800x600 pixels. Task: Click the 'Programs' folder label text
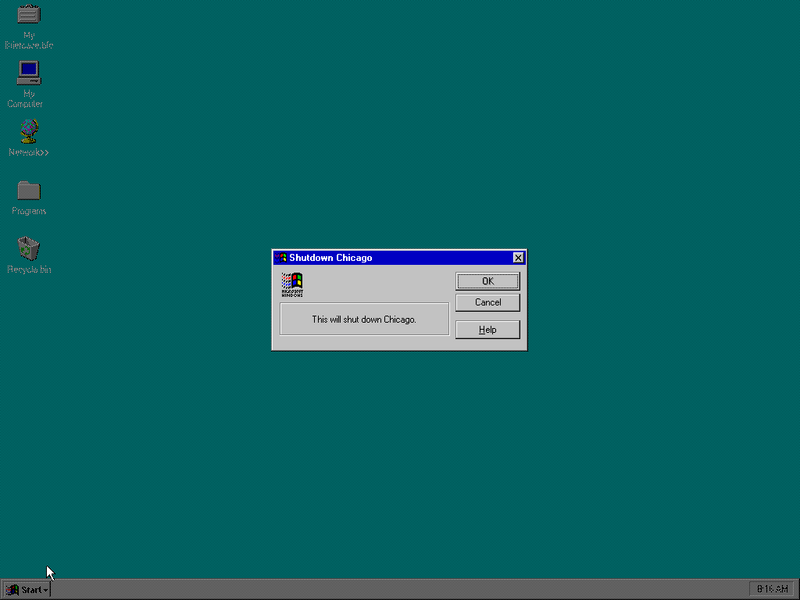coord(29,212)
